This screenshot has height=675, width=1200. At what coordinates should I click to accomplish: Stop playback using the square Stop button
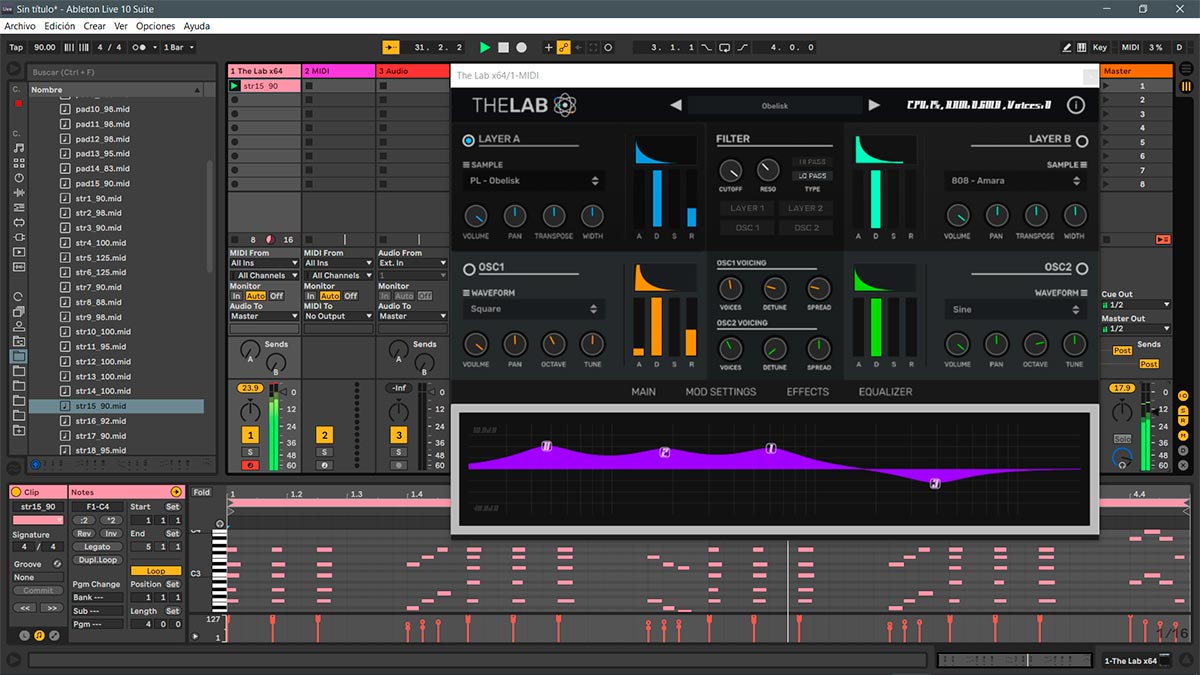tap(503, 47)
